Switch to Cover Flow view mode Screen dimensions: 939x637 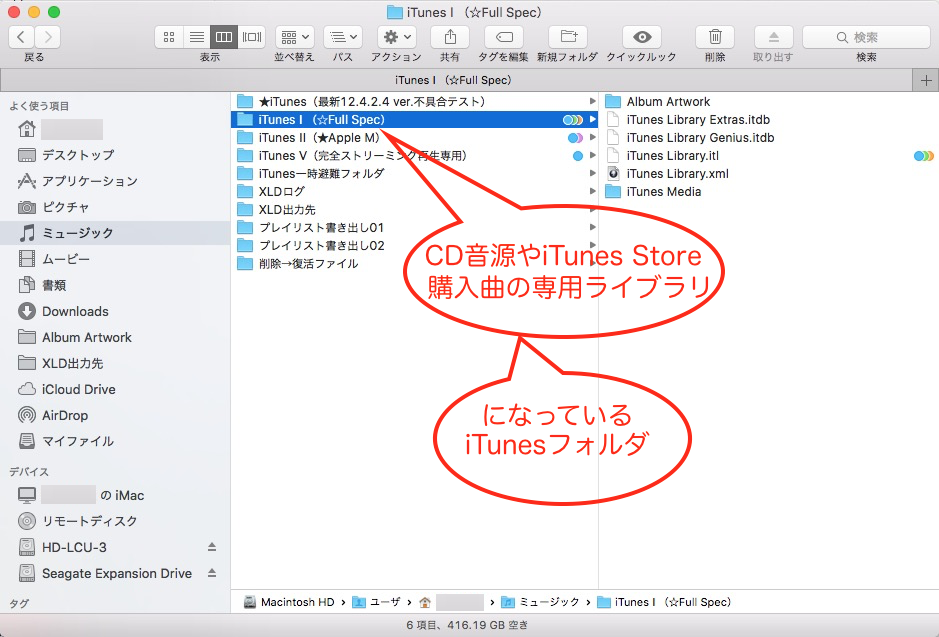tap(252, 37)
